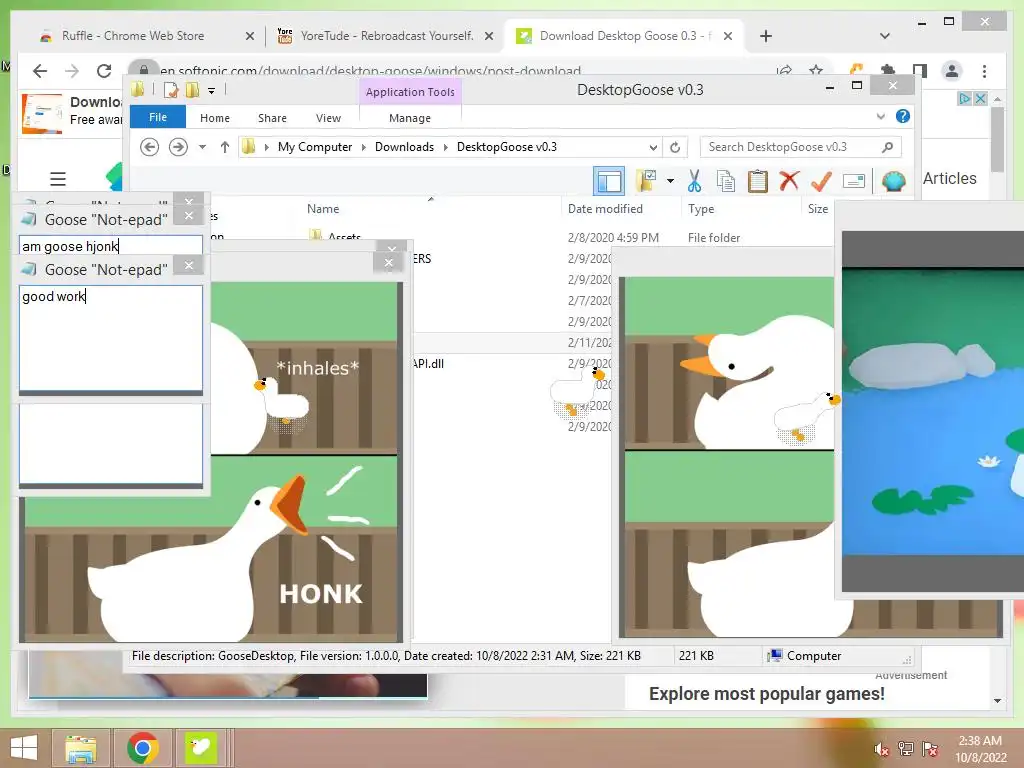Viewport: 1024px width, 768px height.
Task: Open the Articles link on Softonic
Action: pos(950,178)
